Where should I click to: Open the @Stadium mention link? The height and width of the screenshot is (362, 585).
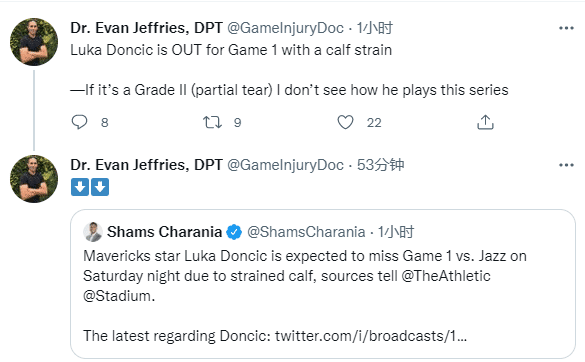(117, 296)
